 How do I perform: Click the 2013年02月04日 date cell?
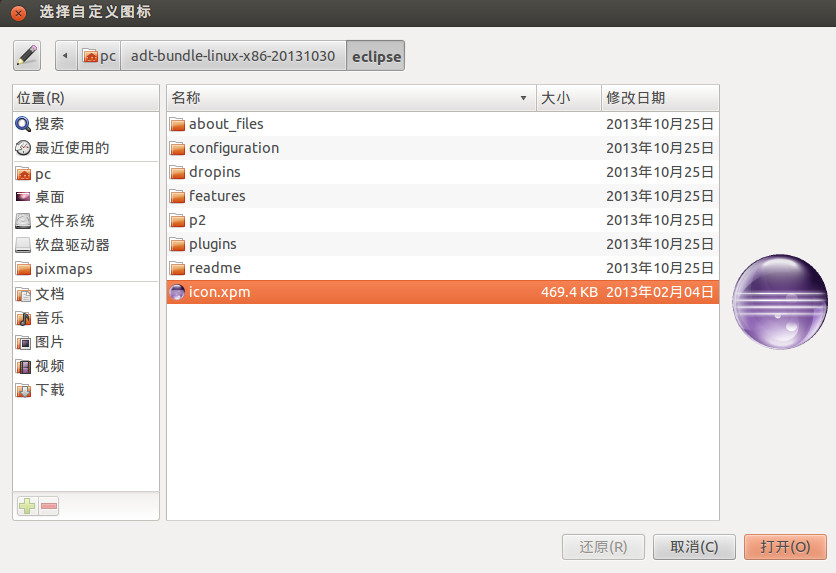click(x=660, y=292)
